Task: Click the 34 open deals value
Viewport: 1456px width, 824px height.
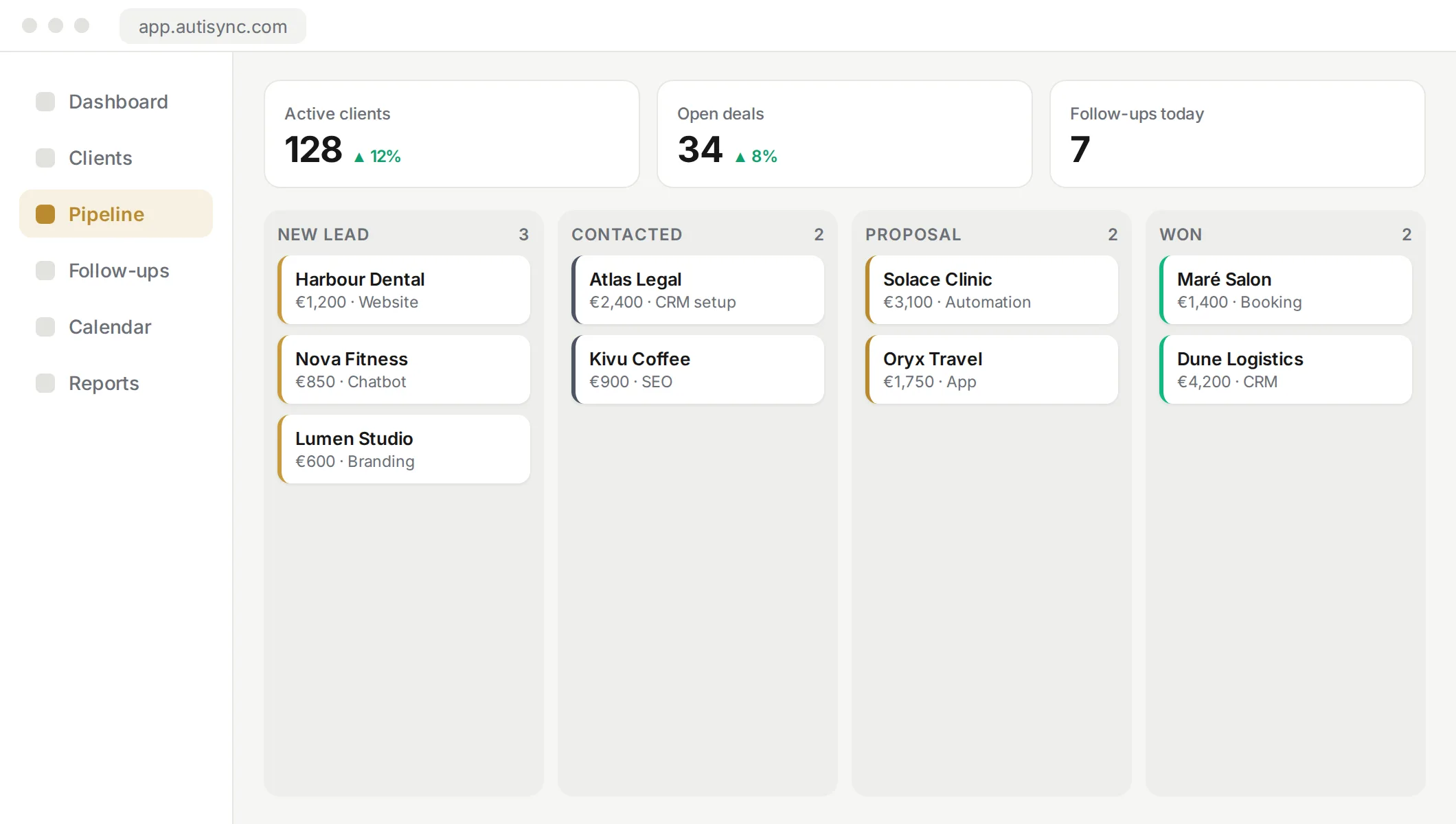Action: [x=700, y=149]
